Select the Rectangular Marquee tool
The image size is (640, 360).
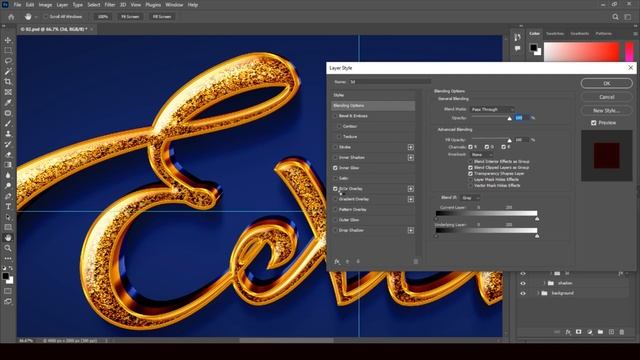point(8,50)
